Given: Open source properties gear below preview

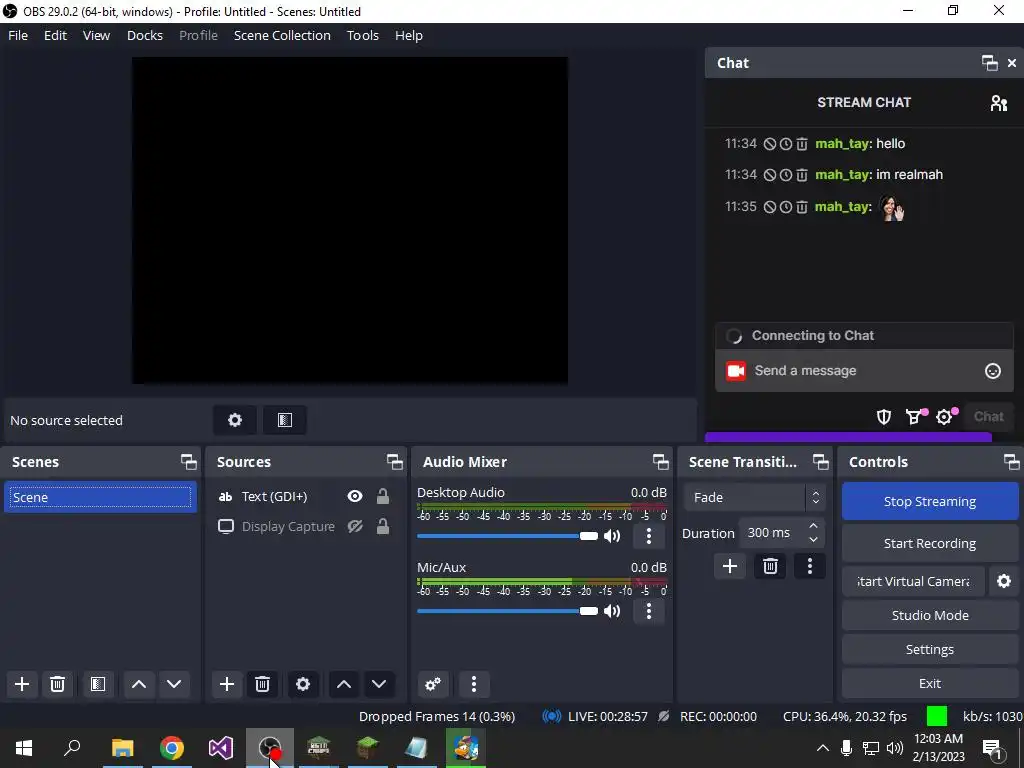Looking at the screenshot, I should (x=235, y=420).
